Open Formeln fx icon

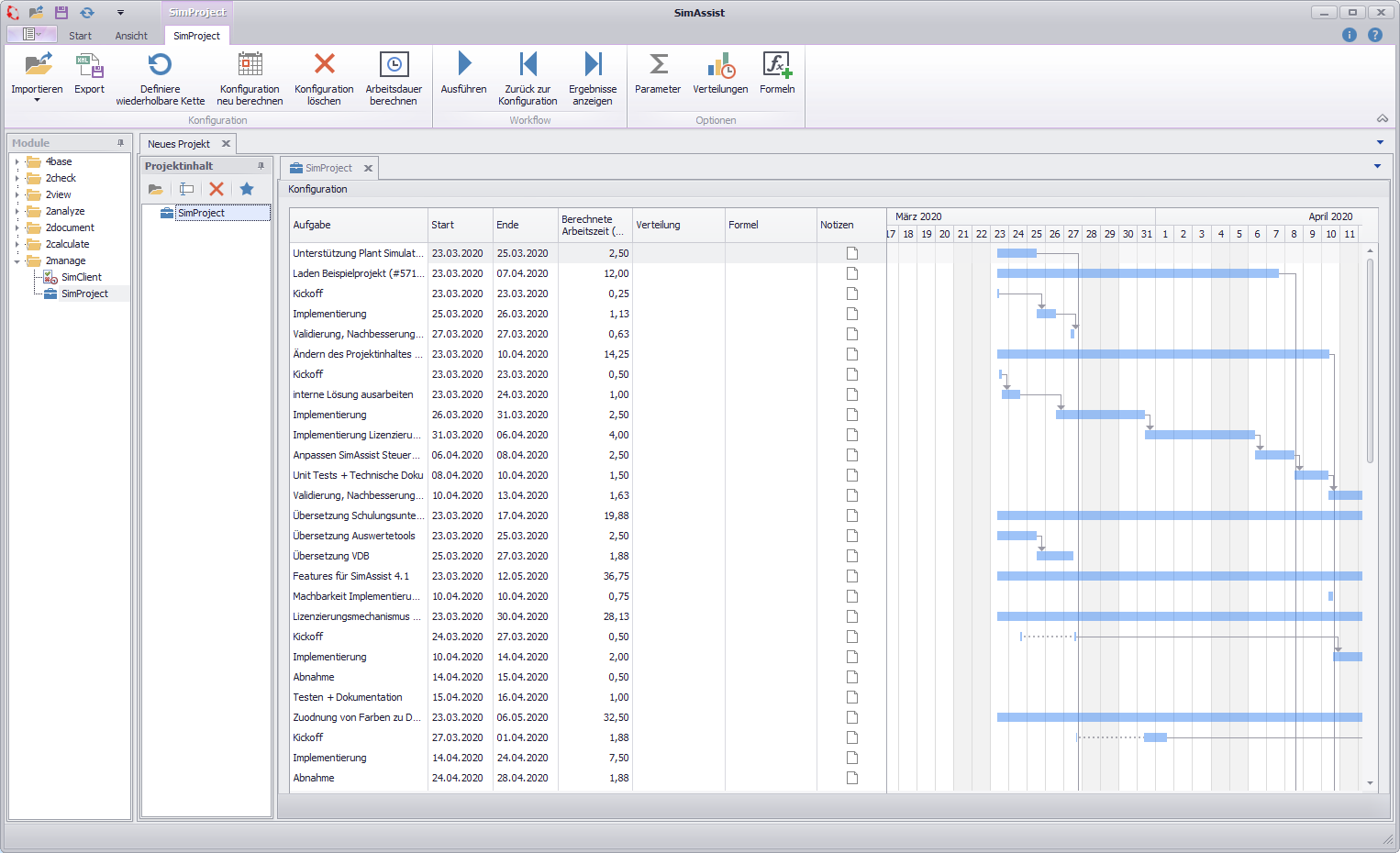pyautogui.click(x=777, y=65)
